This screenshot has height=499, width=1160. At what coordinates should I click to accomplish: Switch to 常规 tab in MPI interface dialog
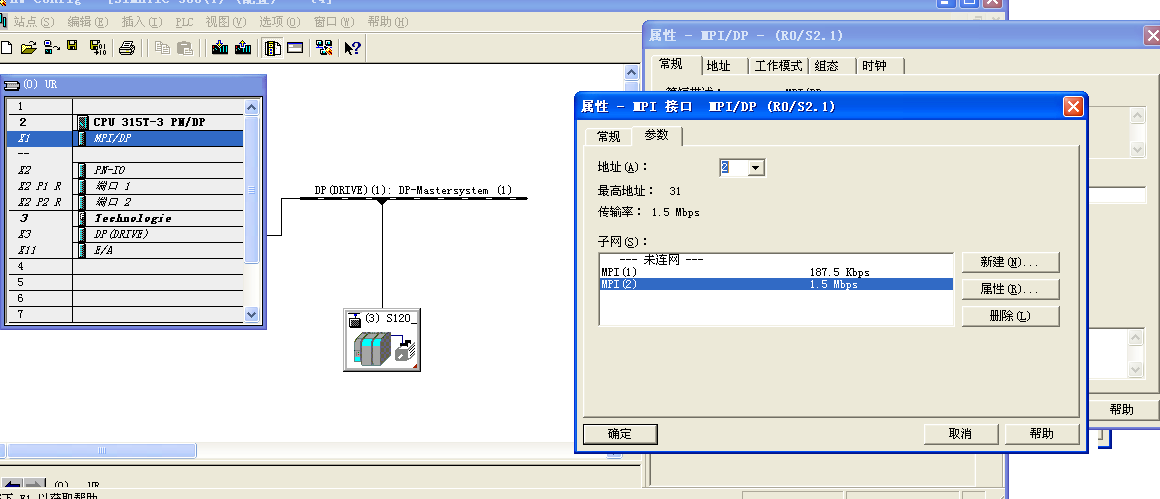pos(609,137)
